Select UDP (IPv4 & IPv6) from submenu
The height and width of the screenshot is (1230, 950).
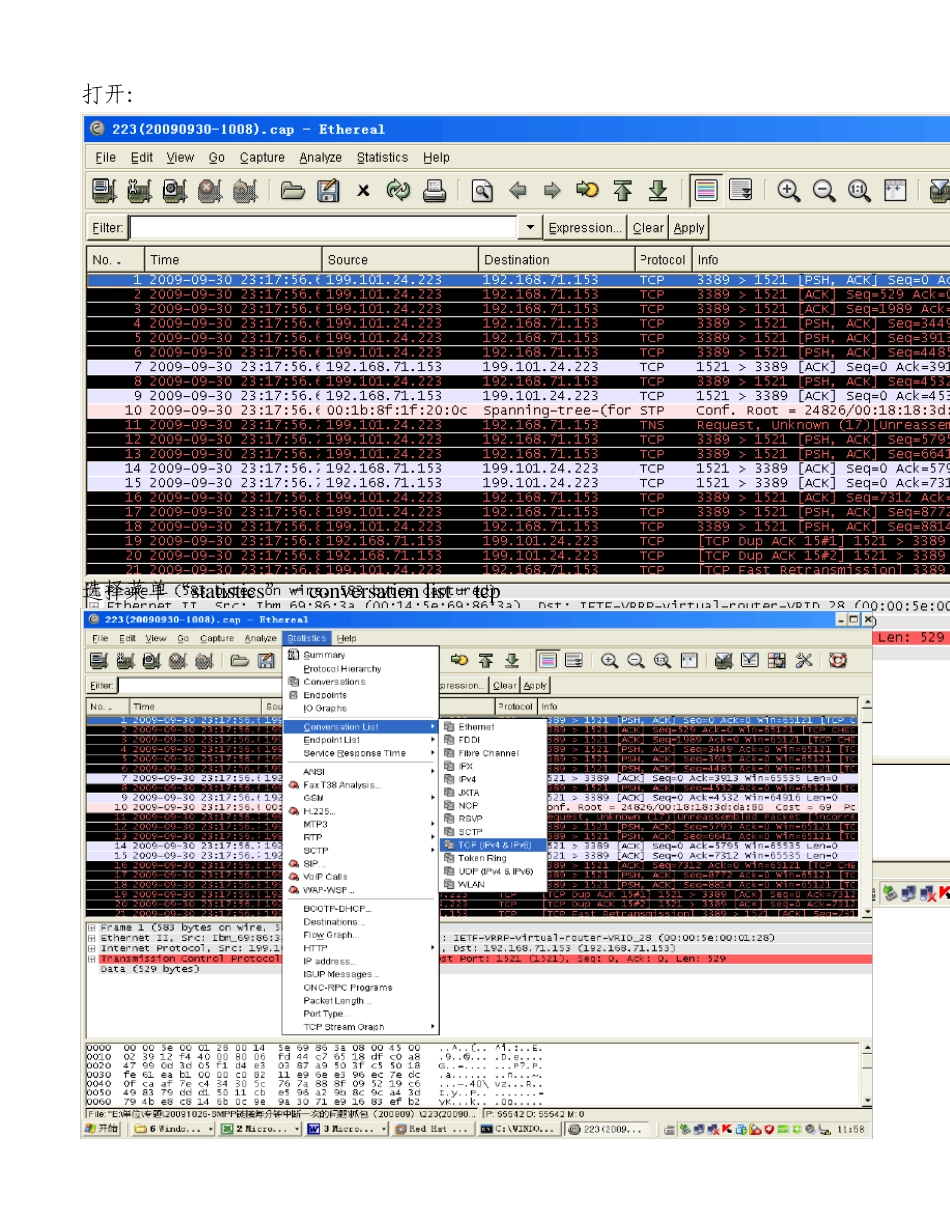[x=494, y=870]
